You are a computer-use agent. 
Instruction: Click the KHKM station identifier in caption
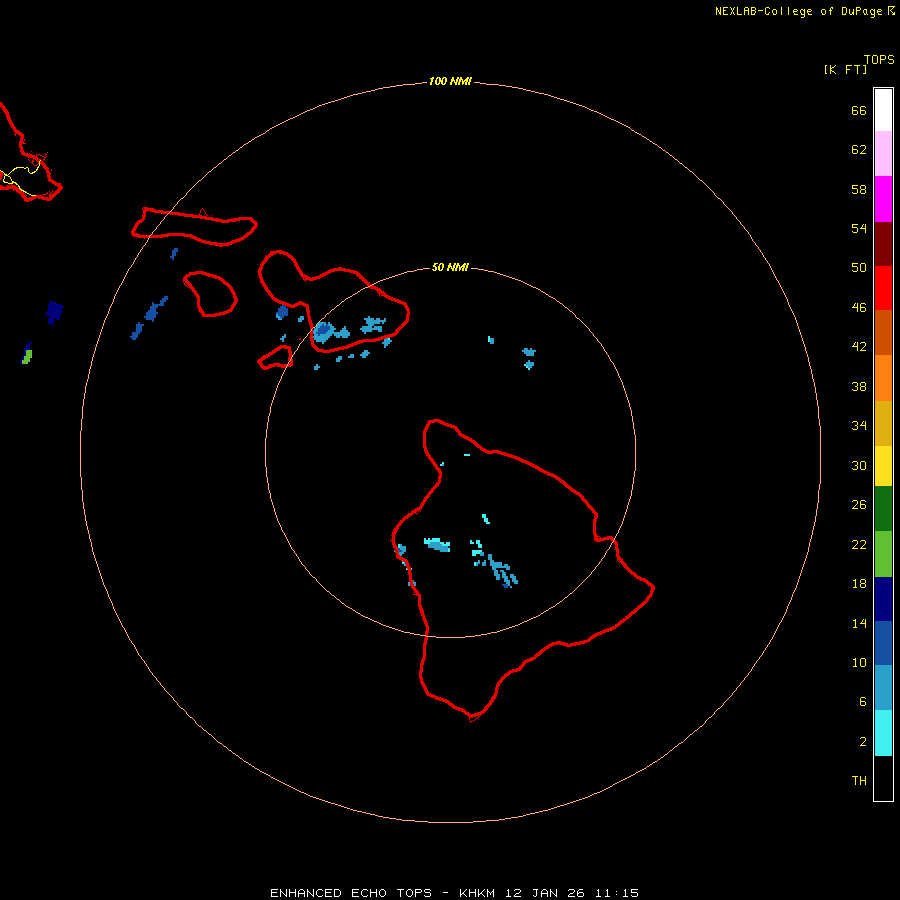pos(477,893)
